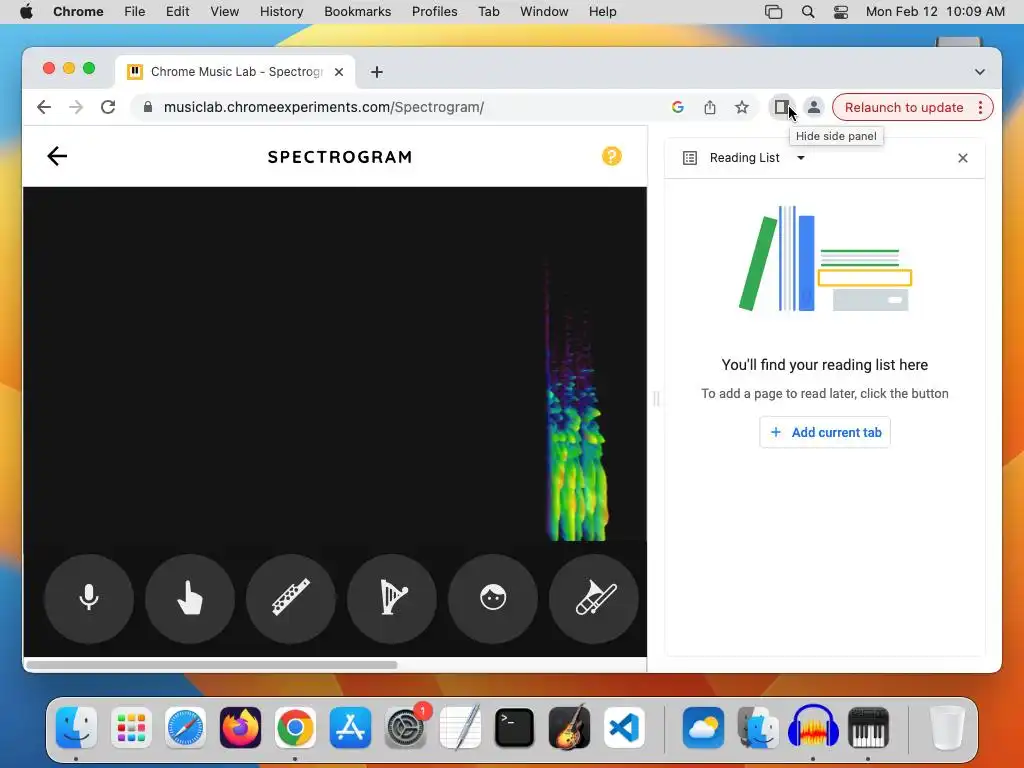
Task: Open the yellow help question mark
Action: coord(612,156)
